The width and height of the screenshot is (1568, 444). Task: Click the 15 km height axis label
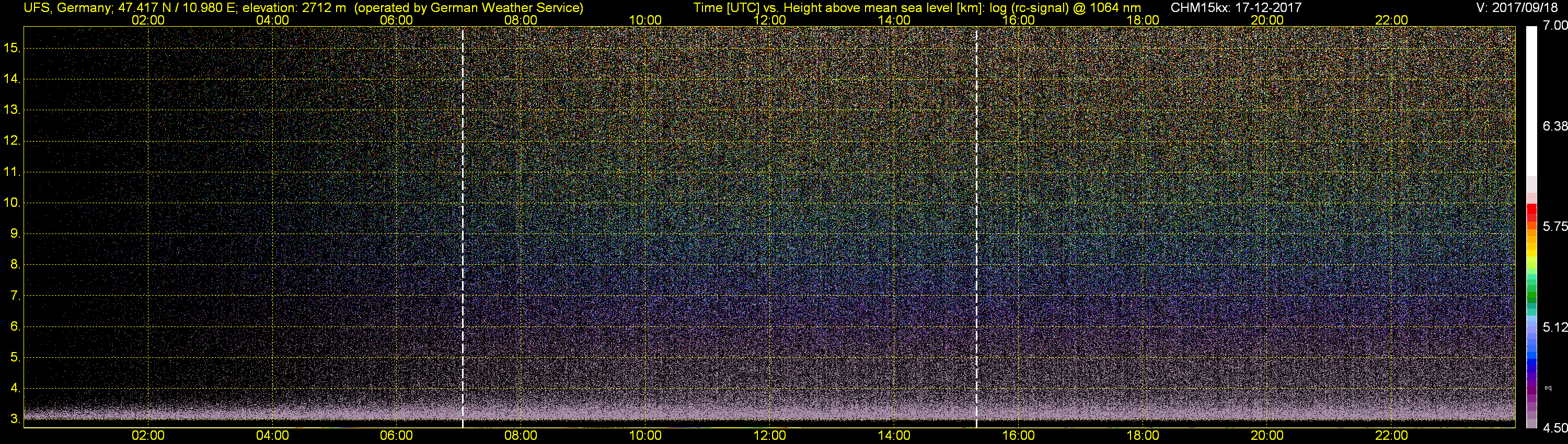[x=11, y=48]
